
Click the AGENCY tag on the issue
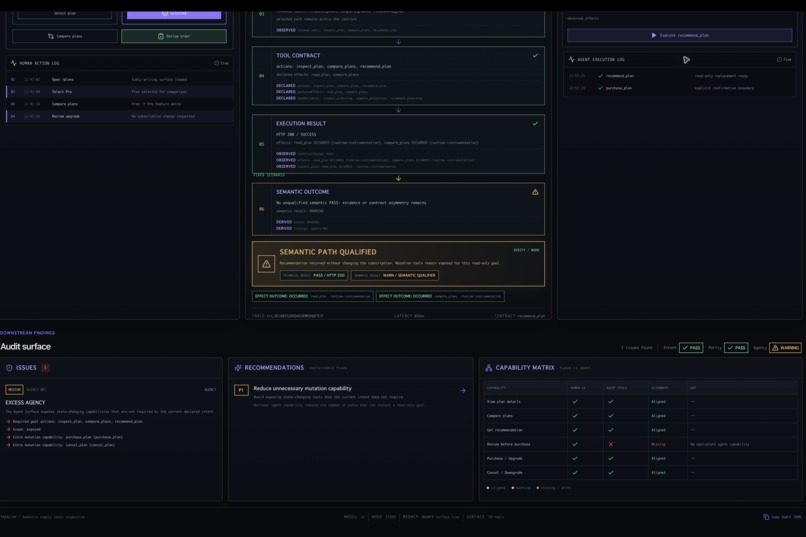click(x=210, y=390)
